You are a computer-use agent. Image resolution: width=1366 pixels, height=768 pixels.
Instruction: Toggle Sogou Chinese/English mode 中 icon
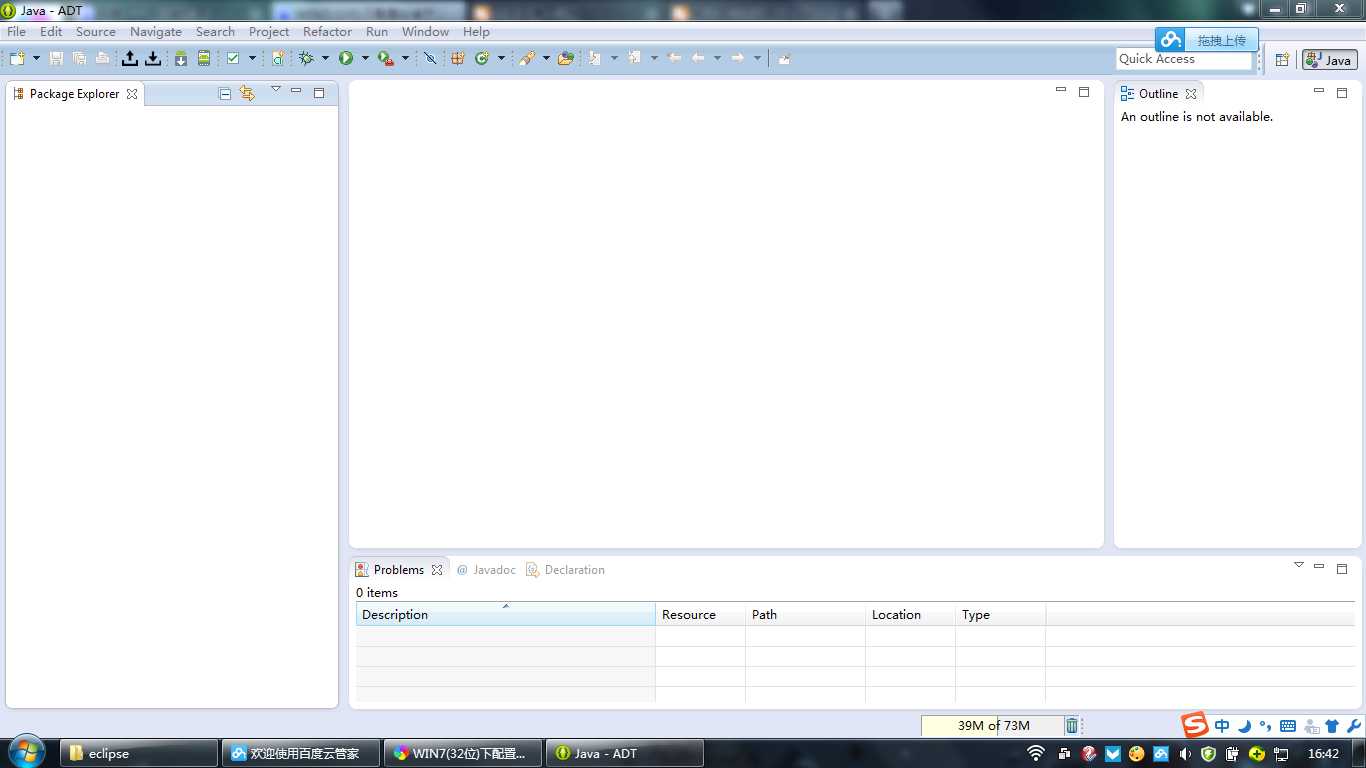(x=1222, y=726)
